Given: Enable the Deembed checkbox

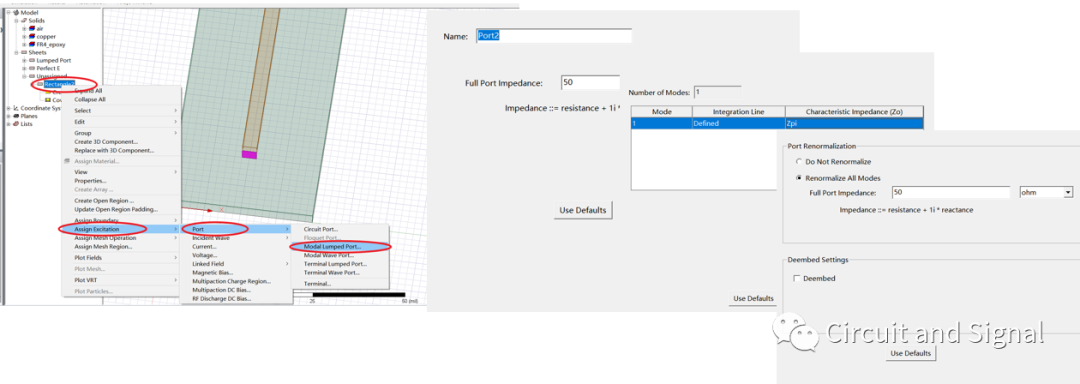Looking at the screenshot, I should 796,278.
